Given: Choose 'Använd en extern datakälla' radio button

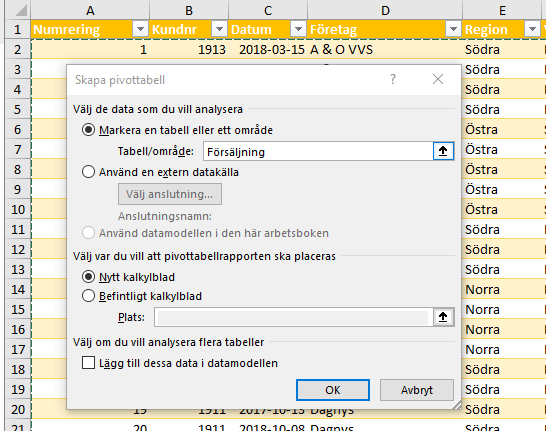Looking at the screenshot, I should tap(88, 172).
